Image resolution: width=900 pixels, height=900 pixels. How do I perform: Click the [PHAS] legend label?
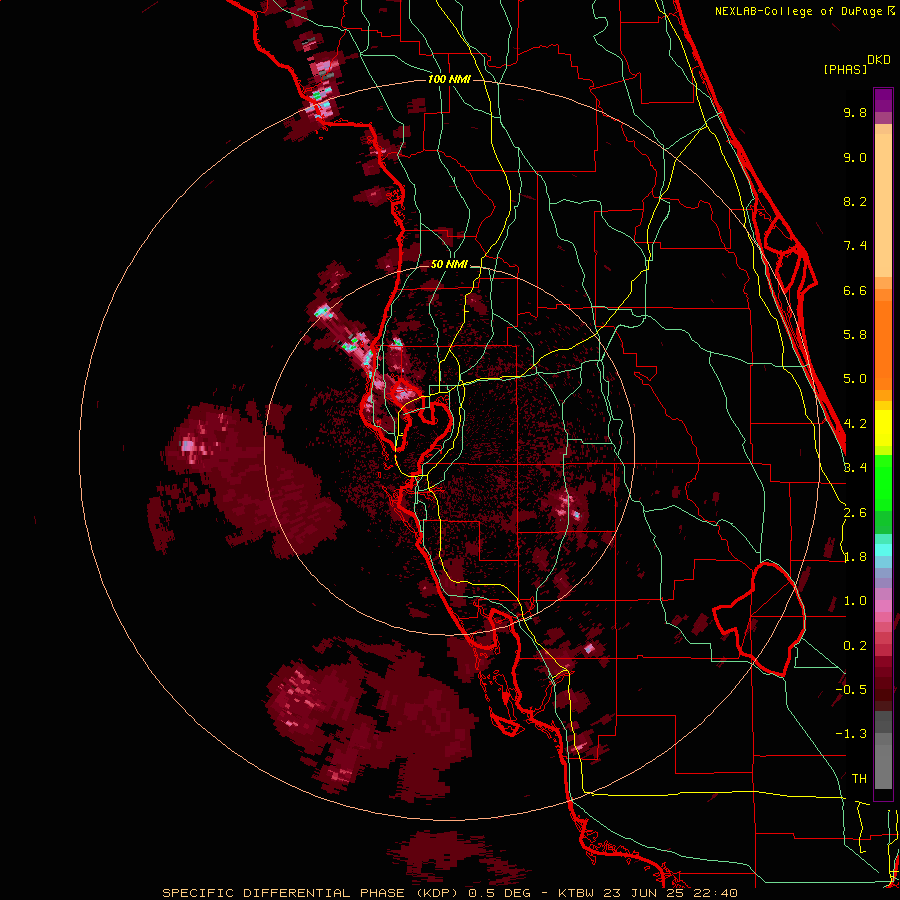[x=845, y=69]
